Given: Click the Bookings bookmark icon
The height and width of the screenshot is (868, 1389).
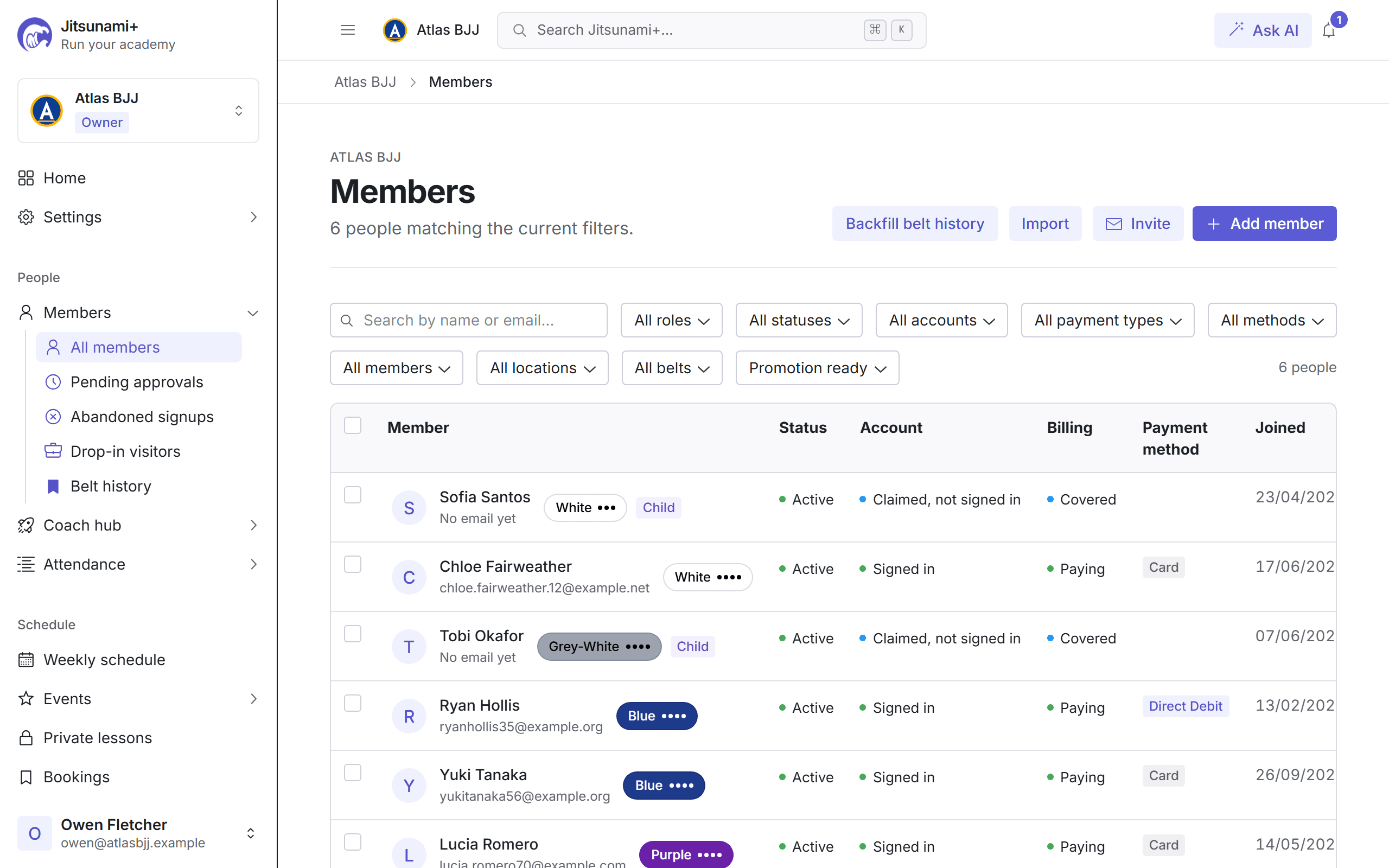Looking at the screenshot, I should (26, 777).
